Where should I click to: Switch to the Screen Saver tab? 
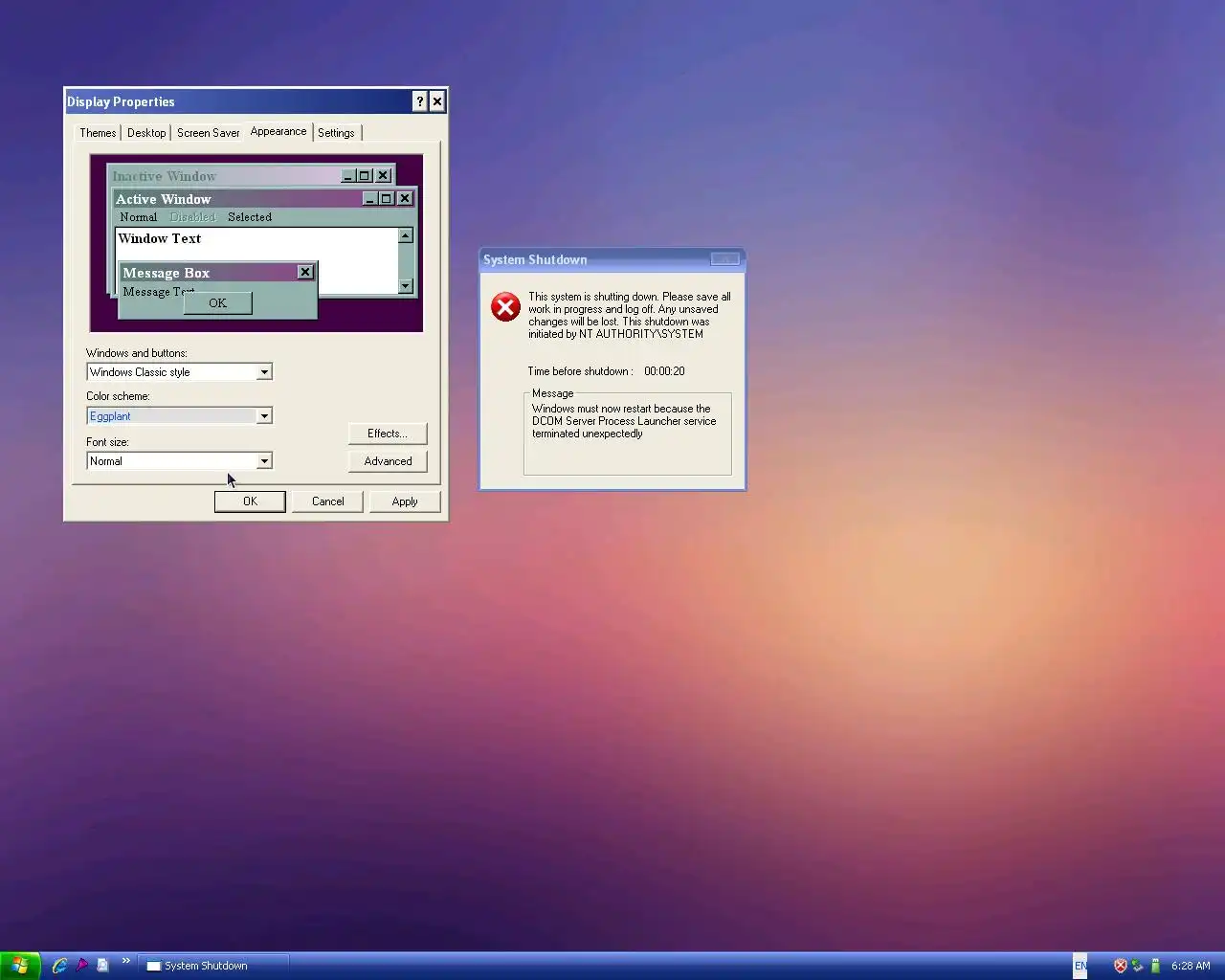(x=208, y=133)
